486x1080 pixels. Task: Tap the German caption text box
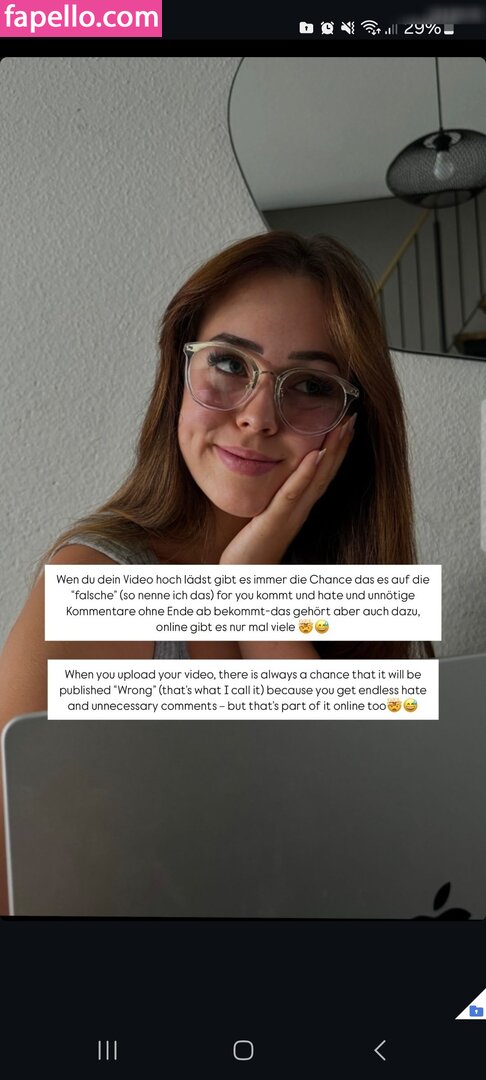(243, 603)
